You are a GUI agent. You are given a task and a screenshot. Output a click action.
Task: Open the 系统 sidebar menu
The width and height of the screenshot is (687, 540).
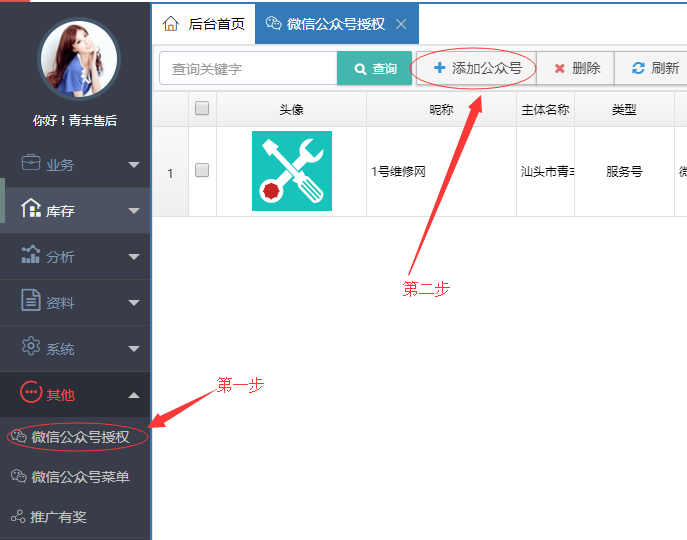[x=75, y=348]
